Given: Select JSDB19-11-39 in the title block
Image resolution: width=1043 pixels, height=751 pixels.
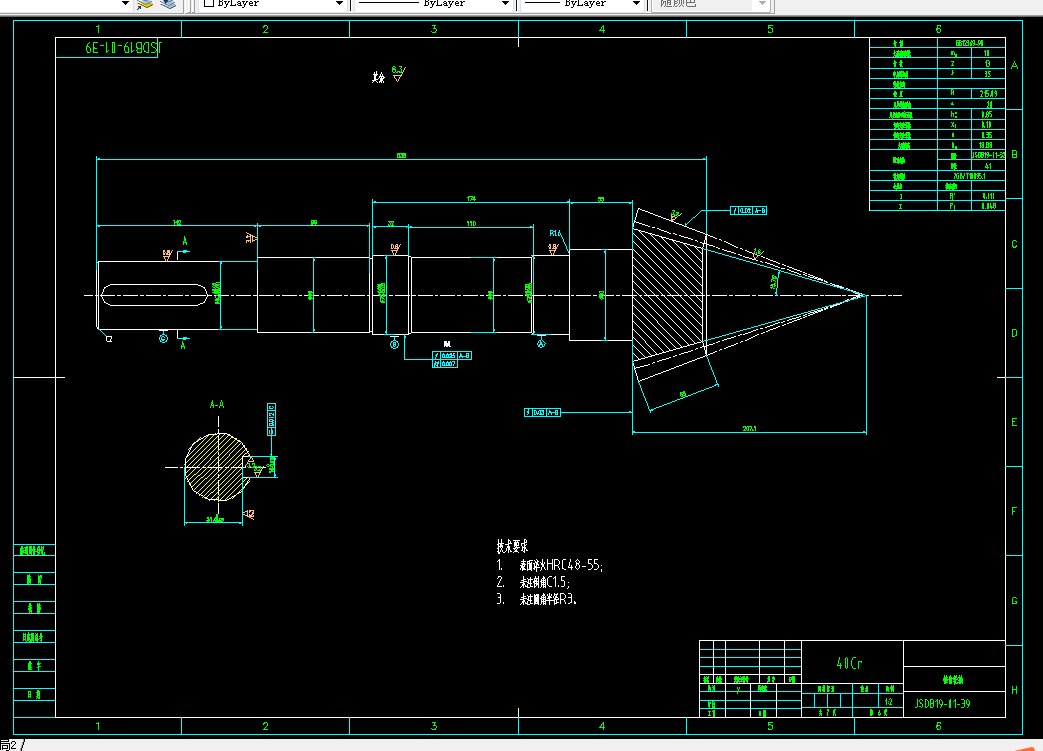Looking at the screenshot, I should click(942, 704).
